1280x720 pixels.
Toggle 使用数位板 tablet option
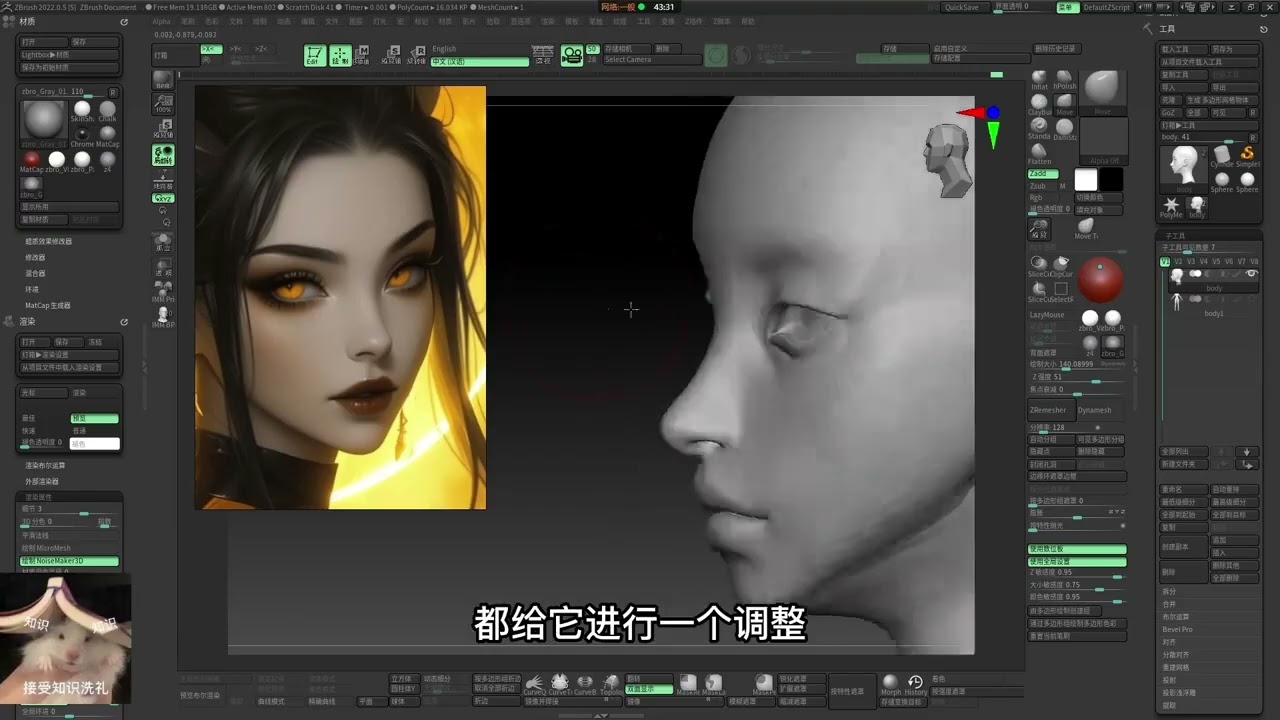coord(1078,549)
